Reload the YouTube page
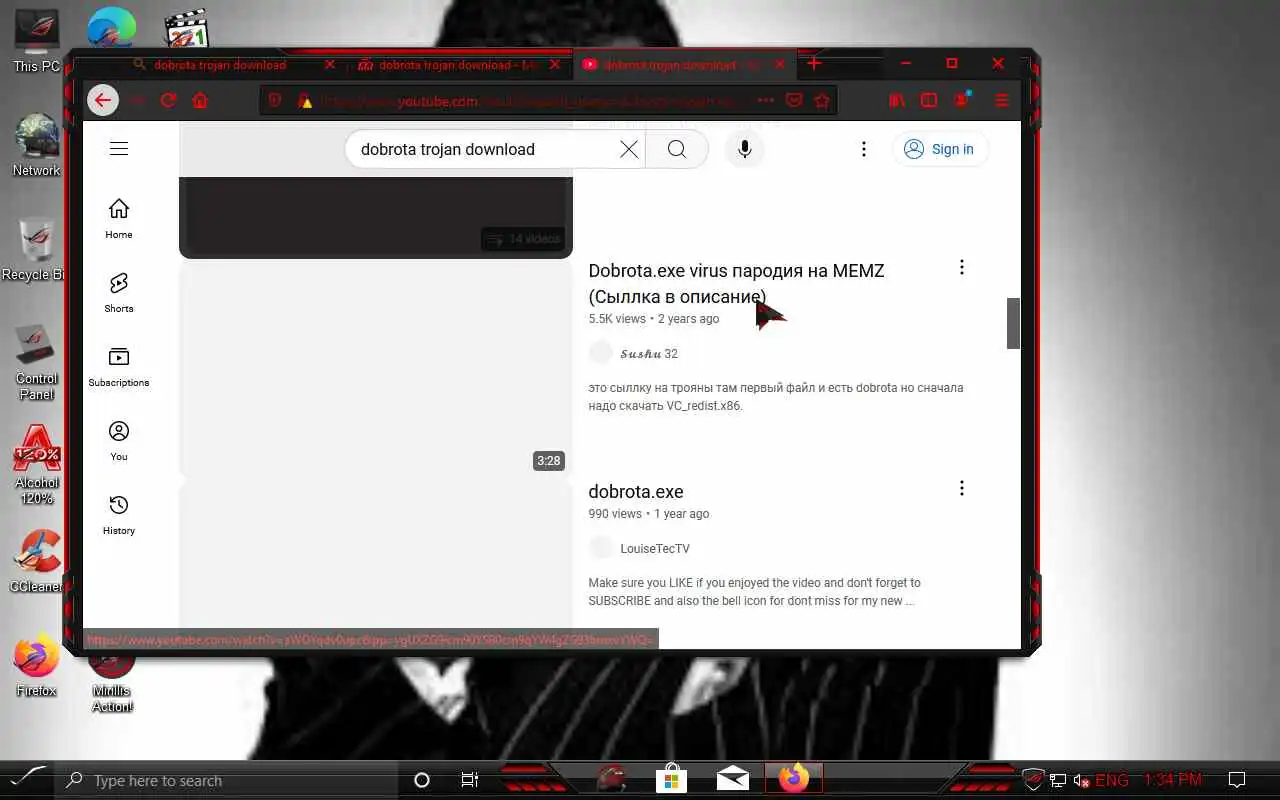 pos(168,100)
